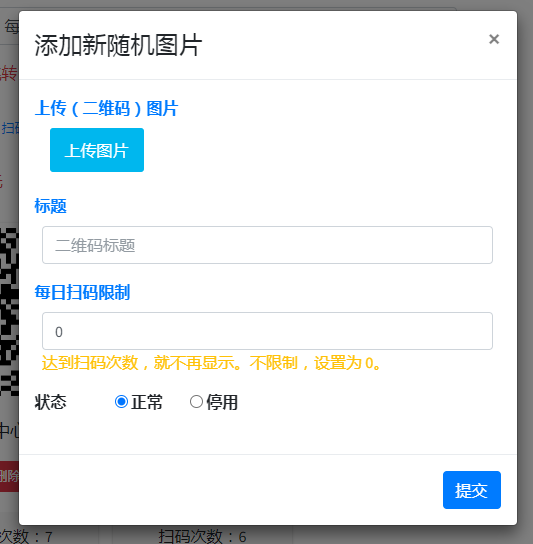The width and height of the screenshot is (533, 544).
Task: Click the 上传图片 upload button
Action: click(x=97, y=150)
